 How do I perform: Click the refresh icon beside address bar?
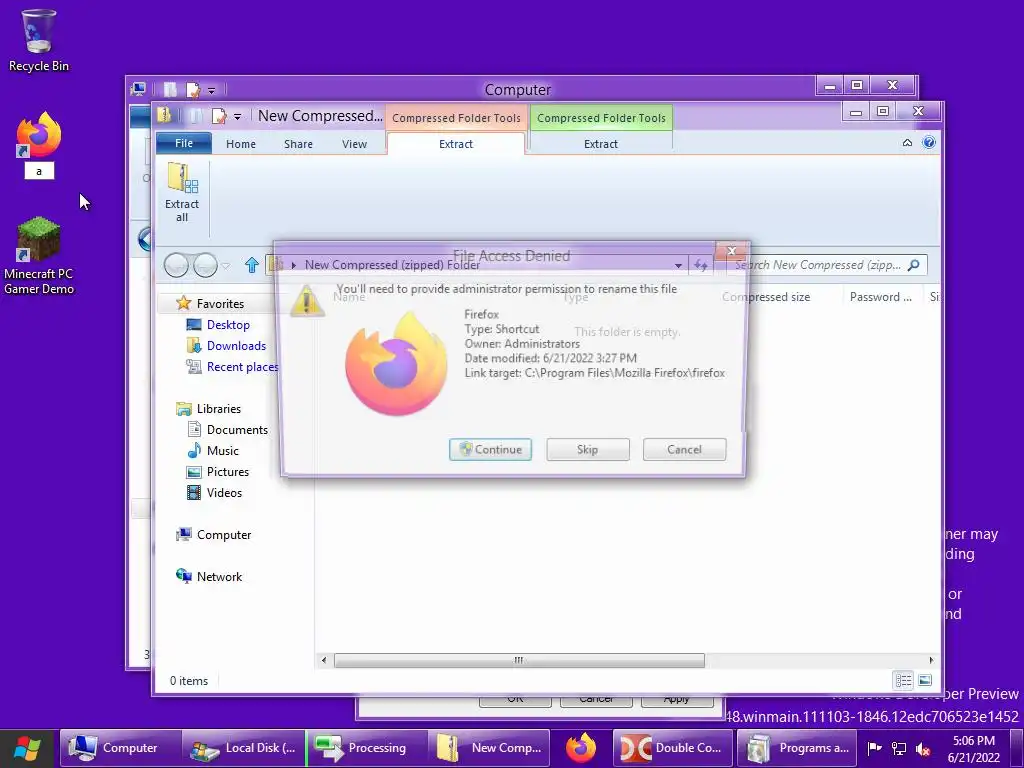tap(701, 265)
